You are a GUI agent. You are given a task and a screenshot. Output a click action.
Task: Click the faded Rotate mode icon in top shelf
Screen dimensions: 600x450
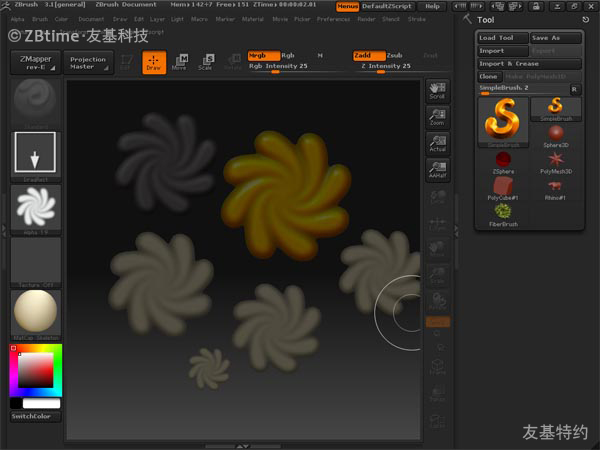[233, 62]
